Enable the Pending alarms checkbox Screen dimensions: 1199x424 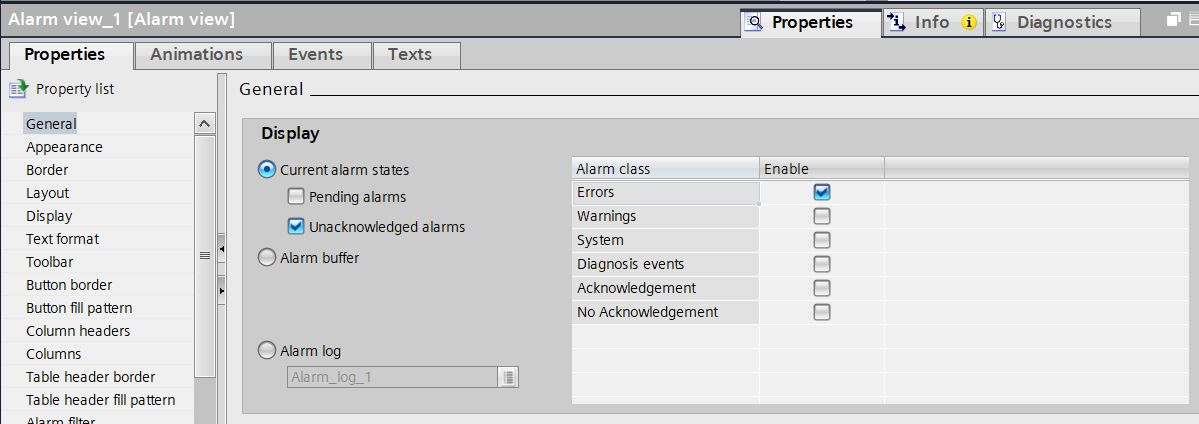coord(296,197)
